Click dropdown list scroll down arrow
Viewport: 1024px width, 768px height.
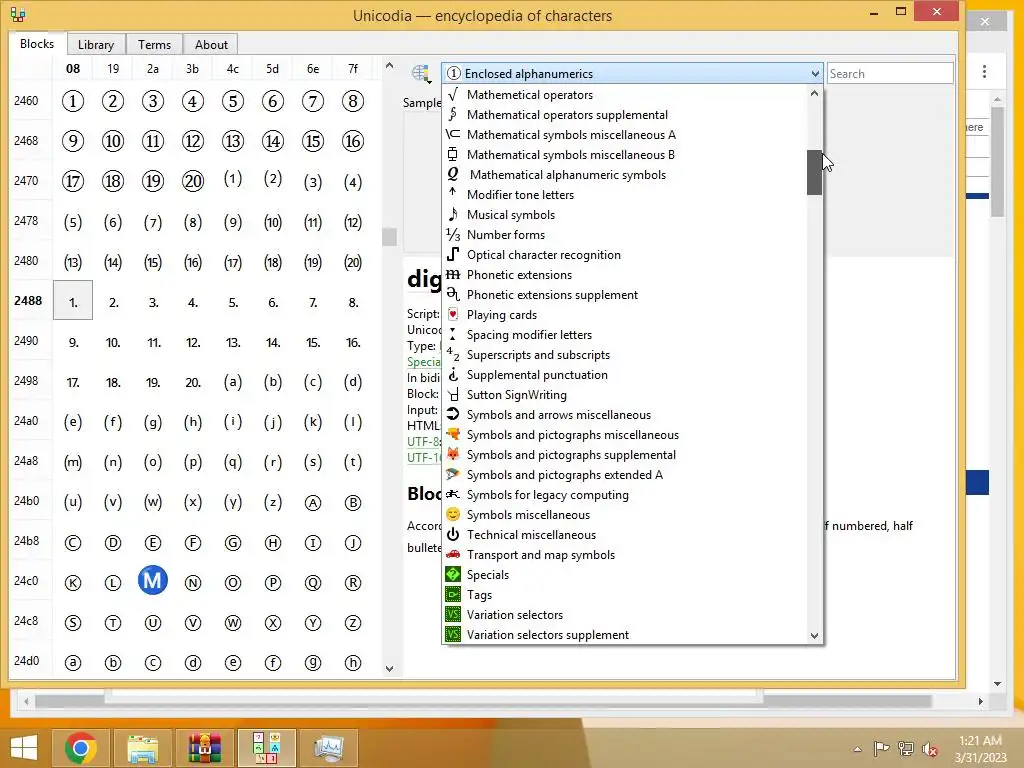[x=814, y=635]
